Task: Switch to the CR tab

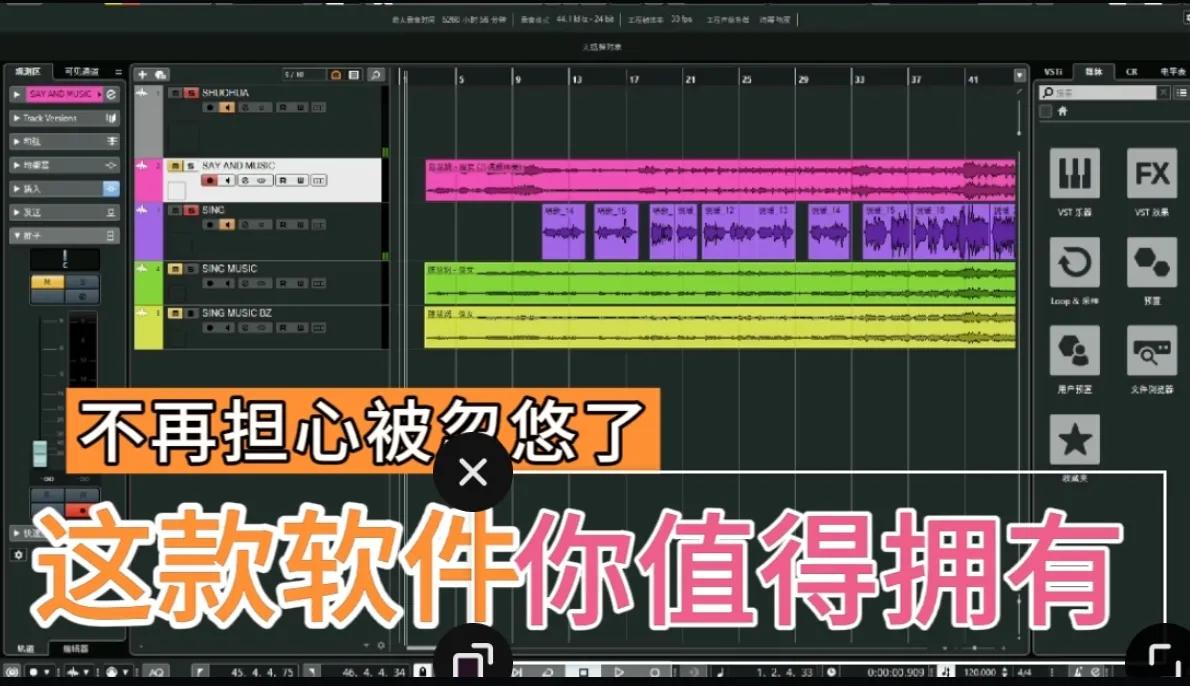Action: 1132,71
